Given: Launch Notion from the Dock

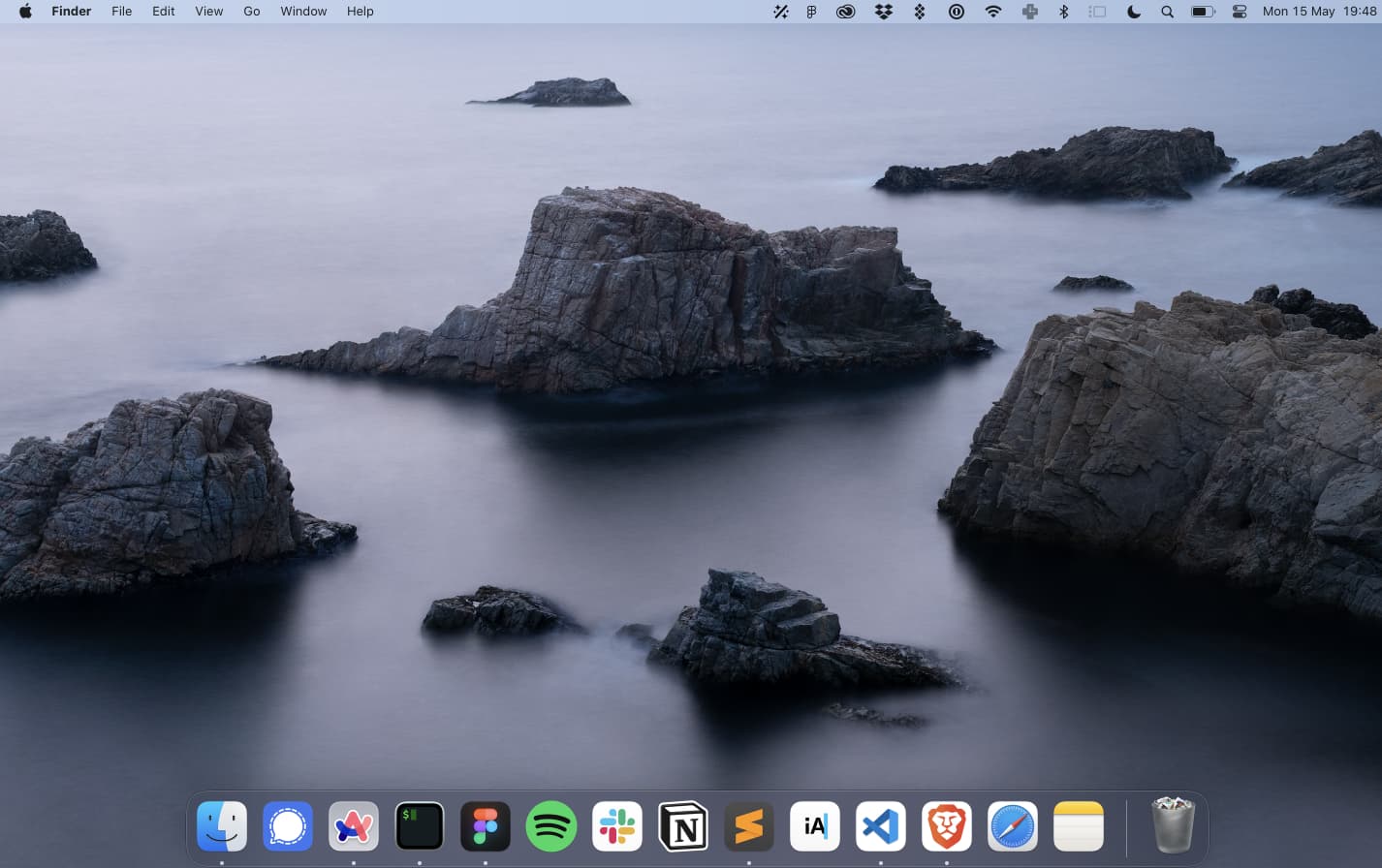Looking at the screenshot, I should tap(682, 826).
